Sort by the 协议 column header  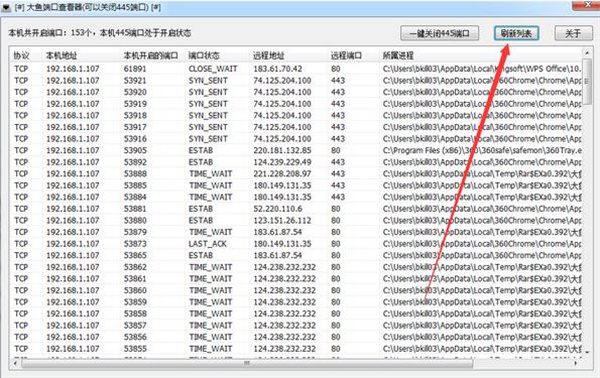[x=21, y=55]
